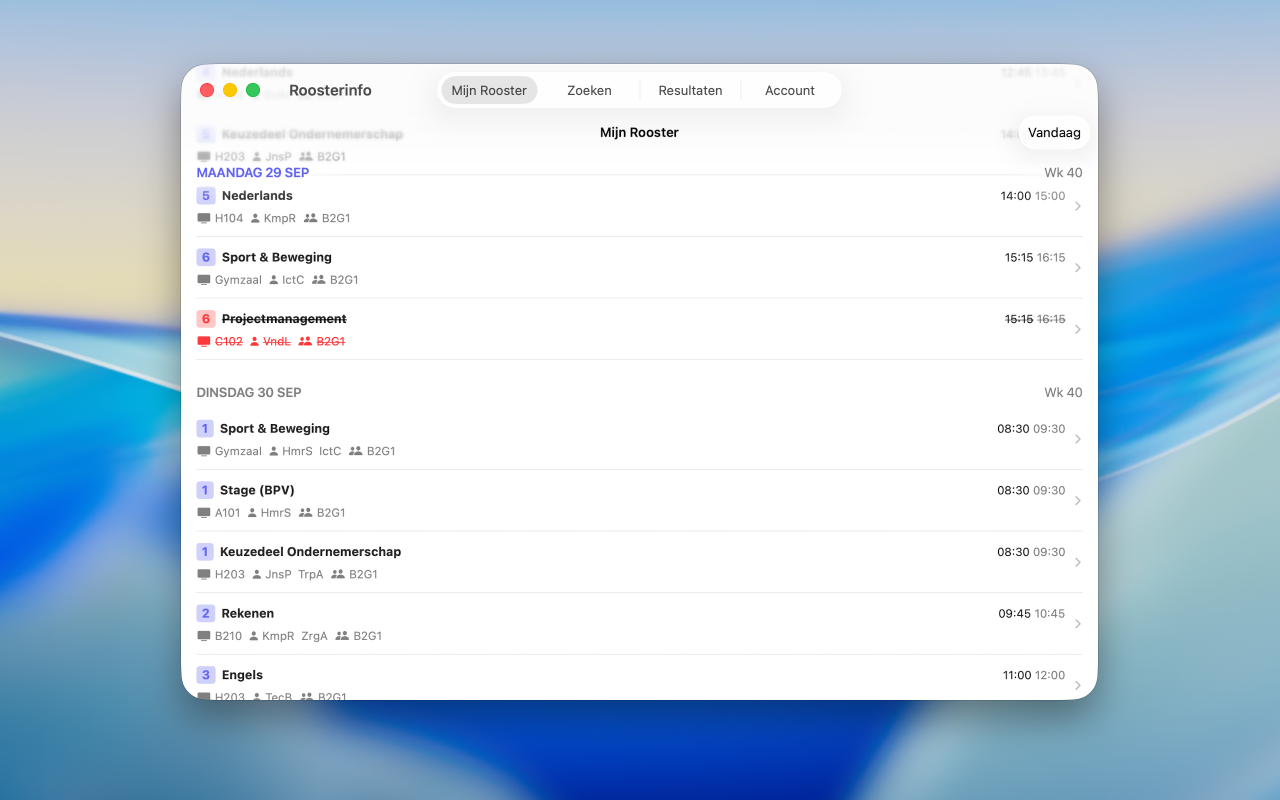
Task: Expand the cancelled Projectmanagement chevron
Action: click(1078, 330)
